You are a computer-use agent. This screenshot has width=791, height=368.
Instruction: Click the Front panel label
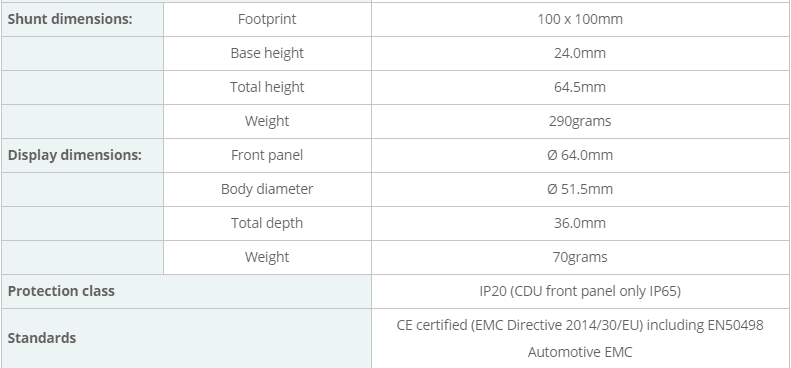[267, 155]
